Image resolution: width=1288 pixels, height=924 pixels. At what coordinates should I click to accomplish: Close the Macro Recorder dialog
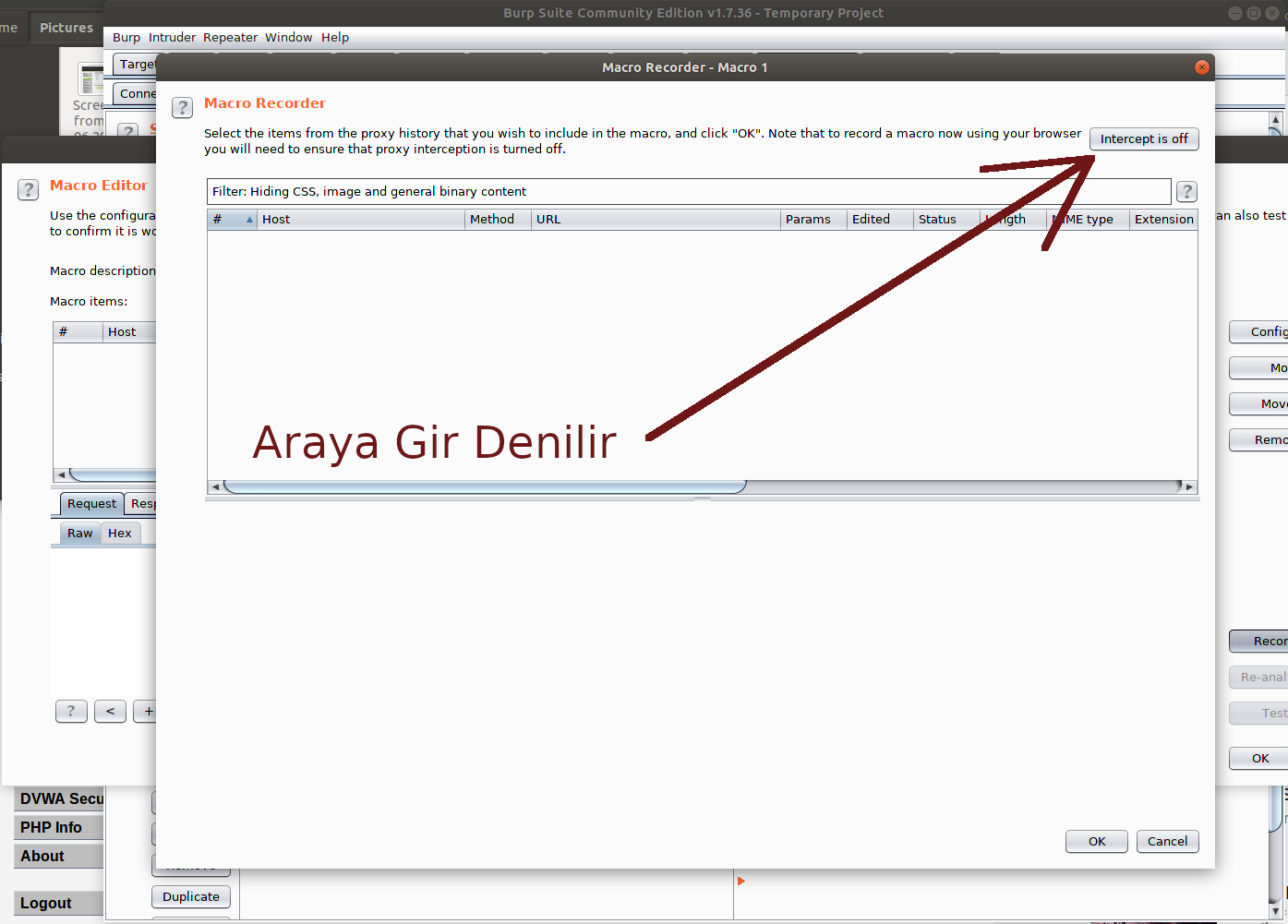pos(1201,66)
